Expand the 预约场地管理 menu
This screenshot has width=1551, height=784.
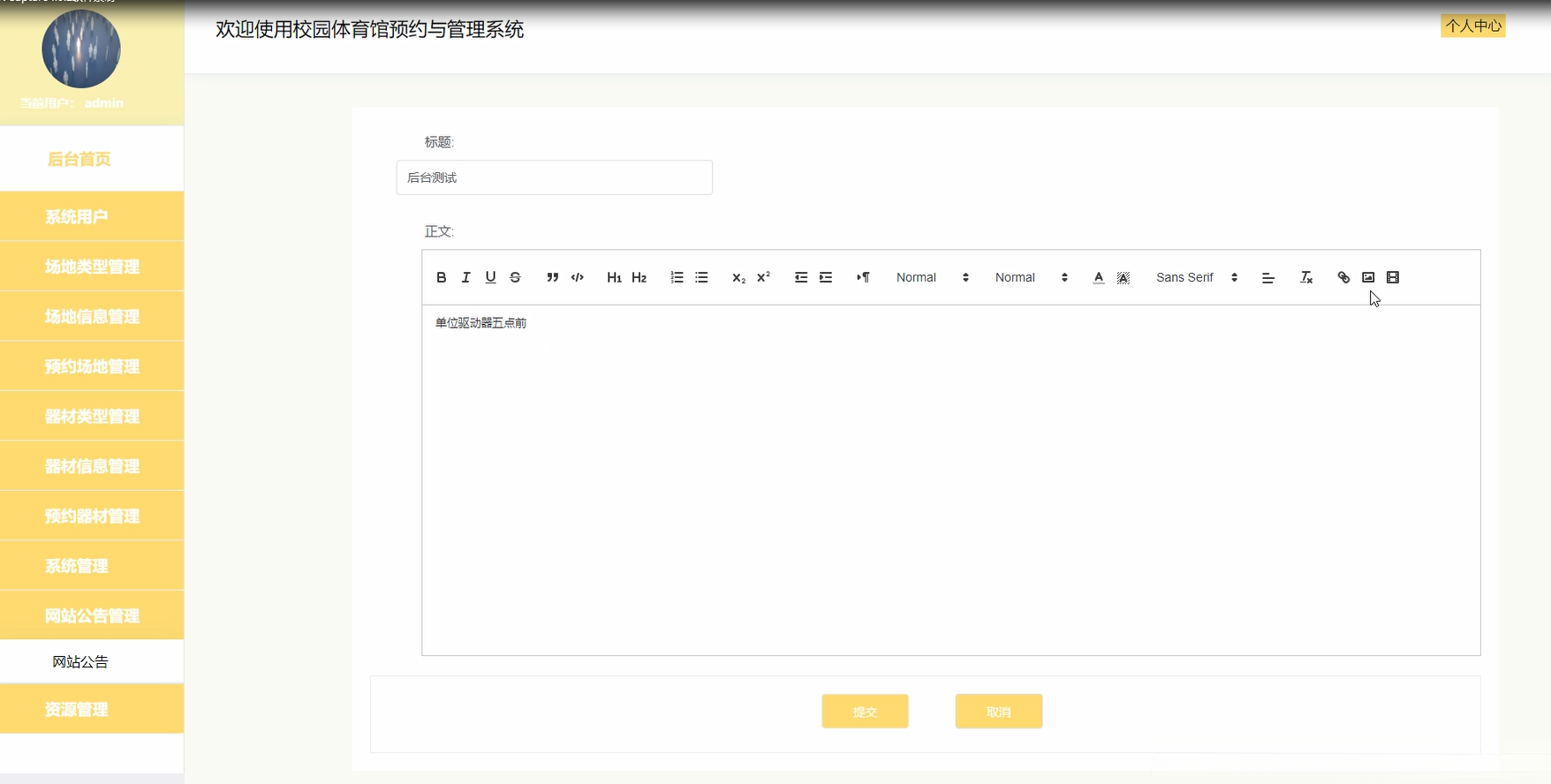[92, 366]
